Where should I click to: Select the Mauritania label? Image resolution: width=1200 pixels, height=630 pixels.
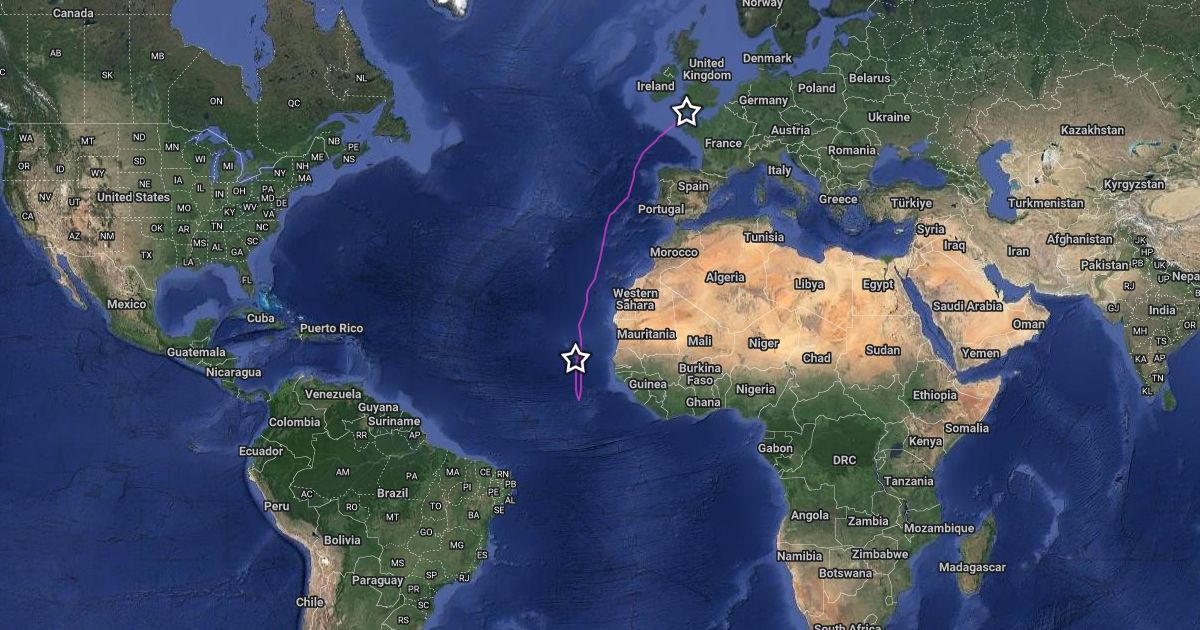tap(646, 334)
